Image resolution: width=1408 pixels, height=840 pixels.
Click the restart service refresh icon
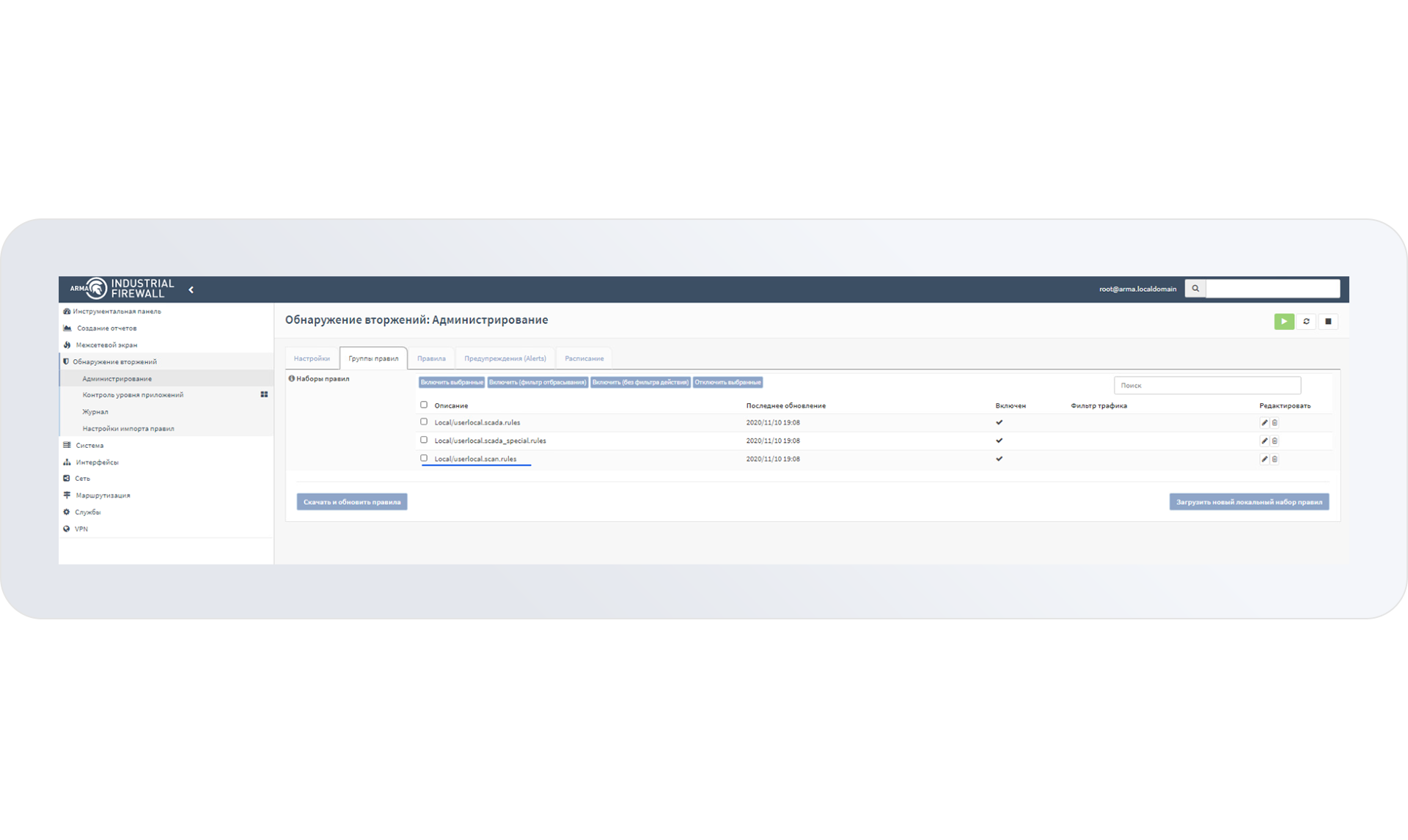(1306, 321)
